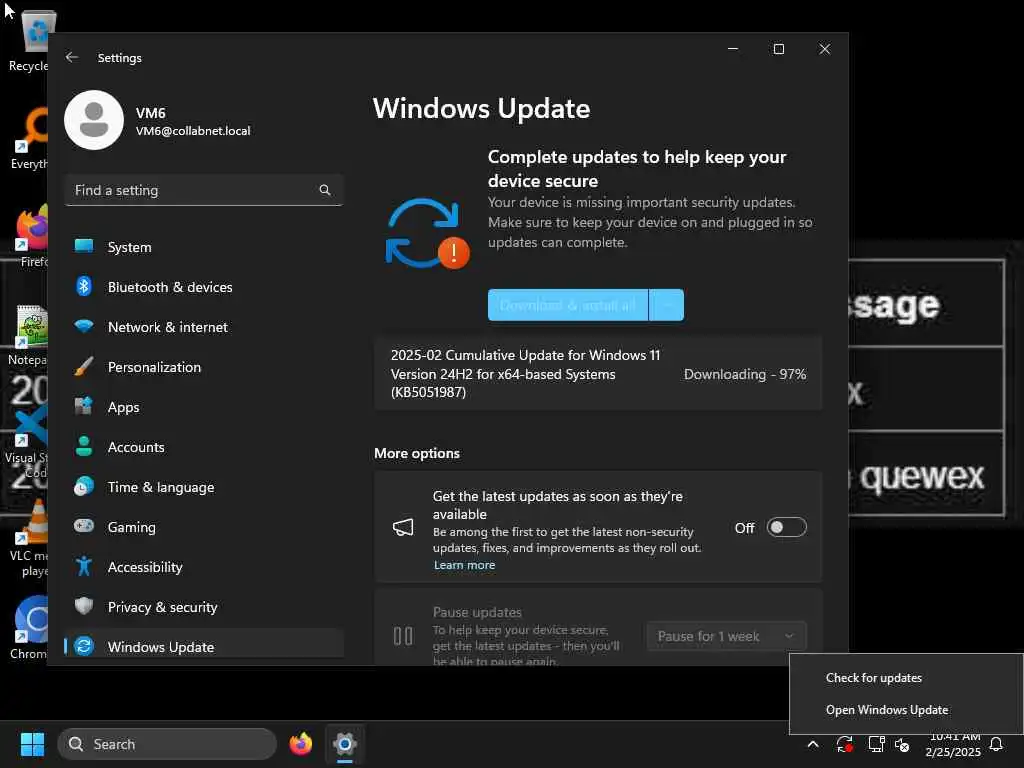Image resolution: width=1024 pixels, height=768 pixels.
Task: Open the notification bell
Action: 996,744
